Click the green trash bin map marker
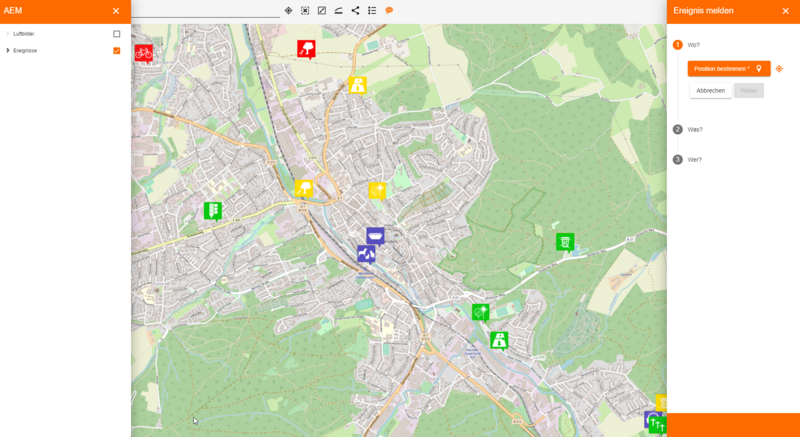This screenshot has width=800, height=437. click(565, 241)
